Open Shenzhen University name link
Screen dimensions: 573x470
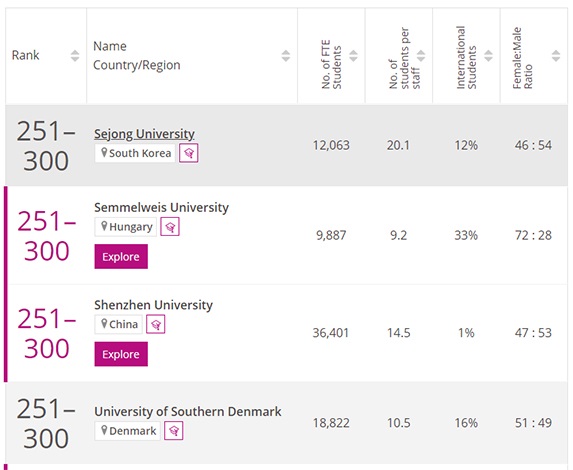point(153,305)
